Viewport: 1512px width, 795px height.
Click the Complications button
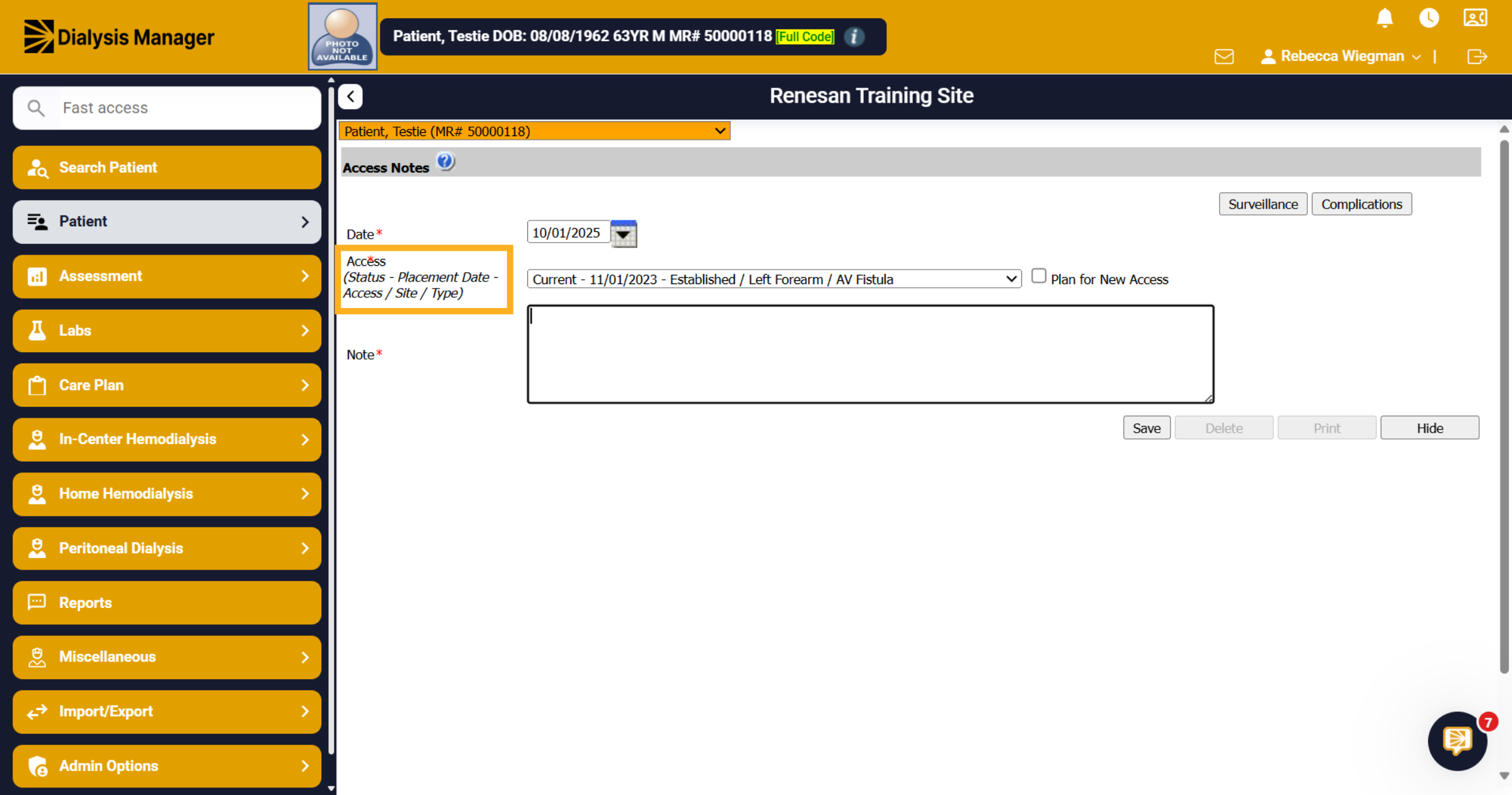click(1361, 204)
